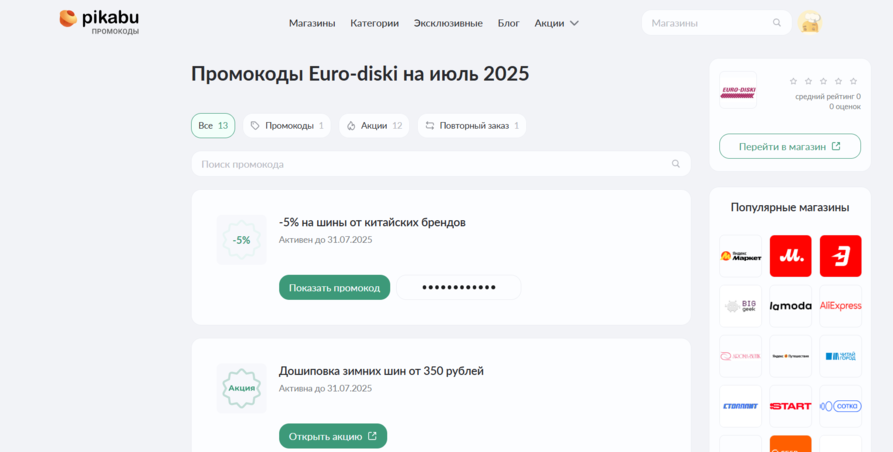
Task: Click the Перейти в магазин button
Action: 790,146
